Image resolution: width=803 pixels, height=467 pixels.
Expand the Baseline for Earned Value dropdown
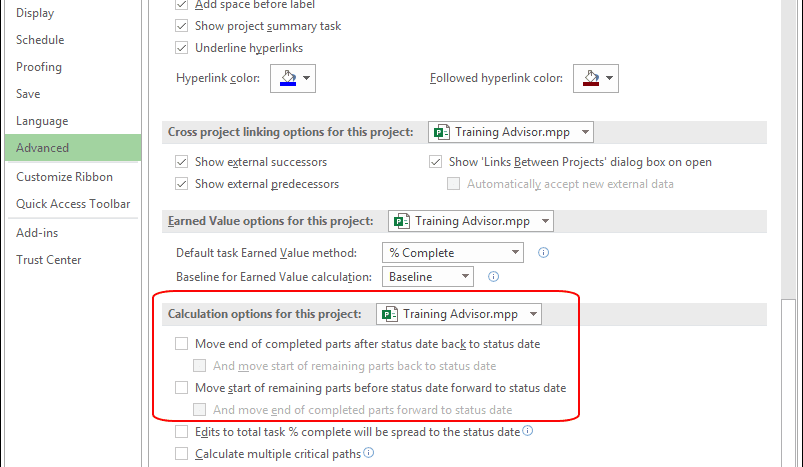click(x=428, y=277)
